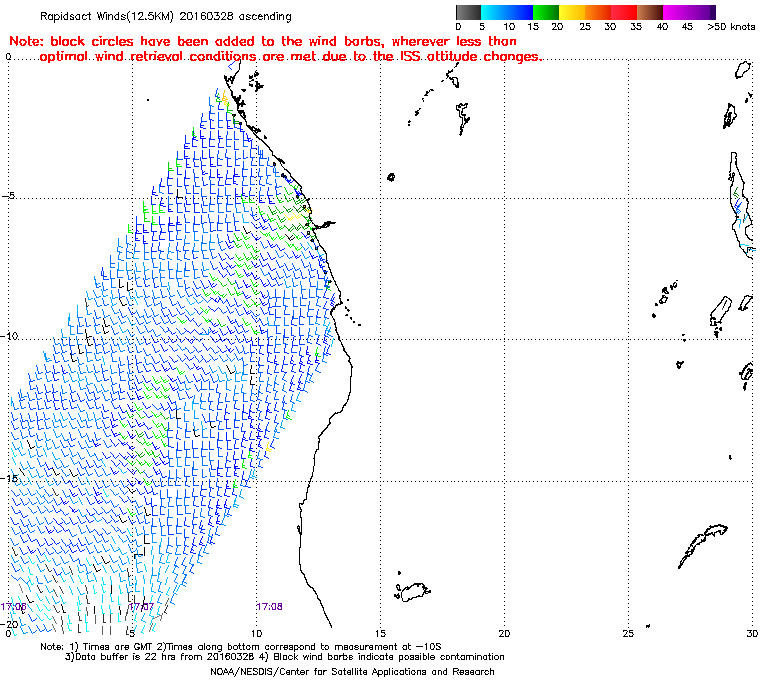Screen dimensions: 760x688
Task: Click the lake outline near 16E, 19S
Action: coord(412,592)
